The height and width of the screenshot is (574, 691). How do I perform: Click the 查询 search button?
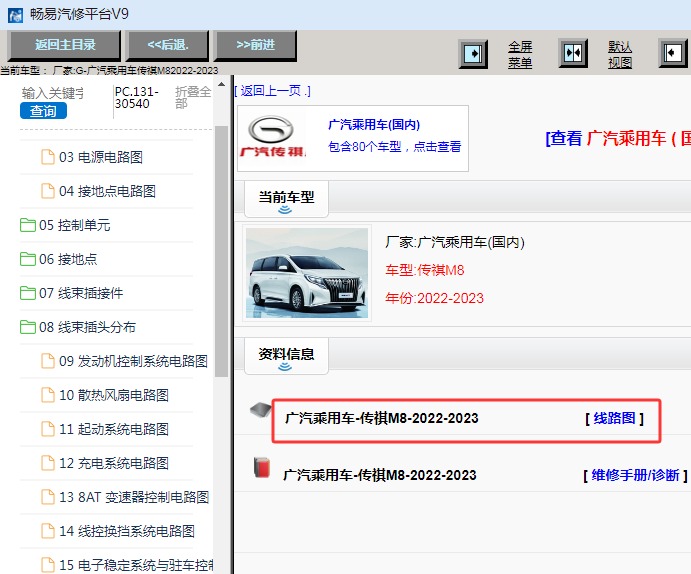coord(43,111)
